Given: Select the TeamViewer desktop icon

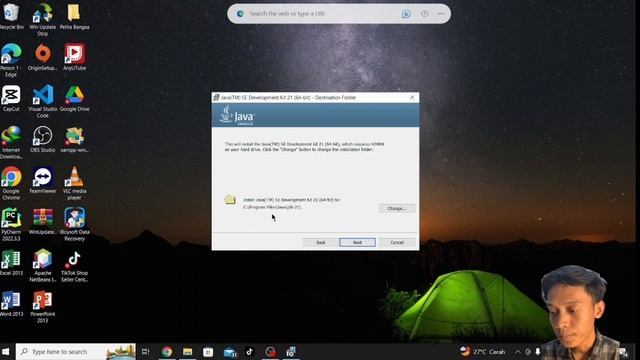Looking at the screenshot, I should point(42,180).
